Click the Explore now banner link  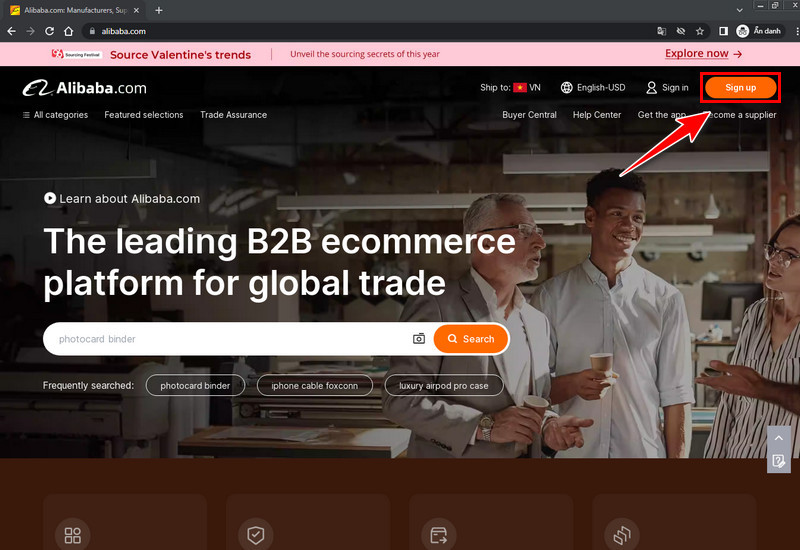(703, 54)
